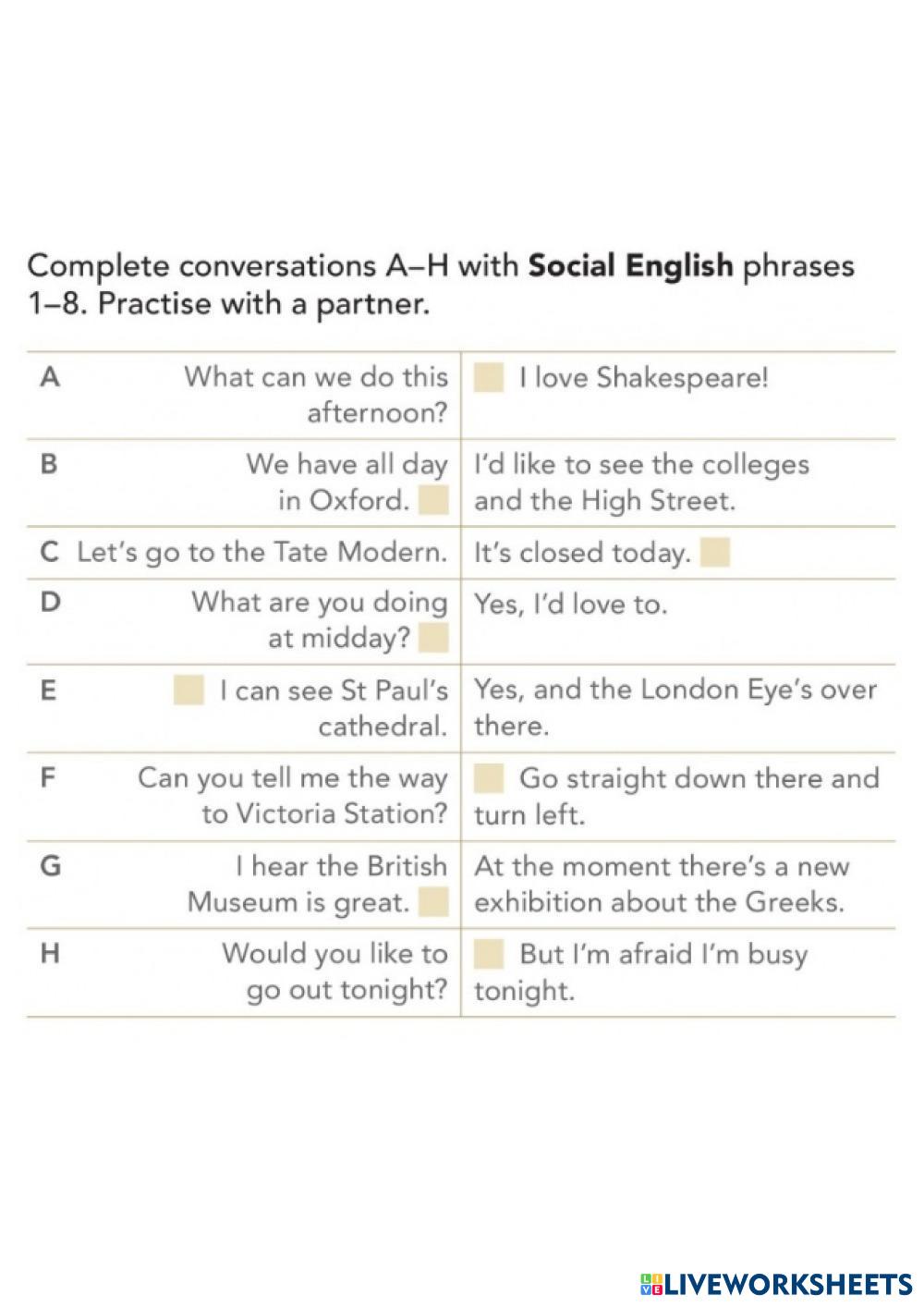Screen dimensions: 924x1307
Task: Click "Would you like to go out tonight?"
Action: point(334,971)
